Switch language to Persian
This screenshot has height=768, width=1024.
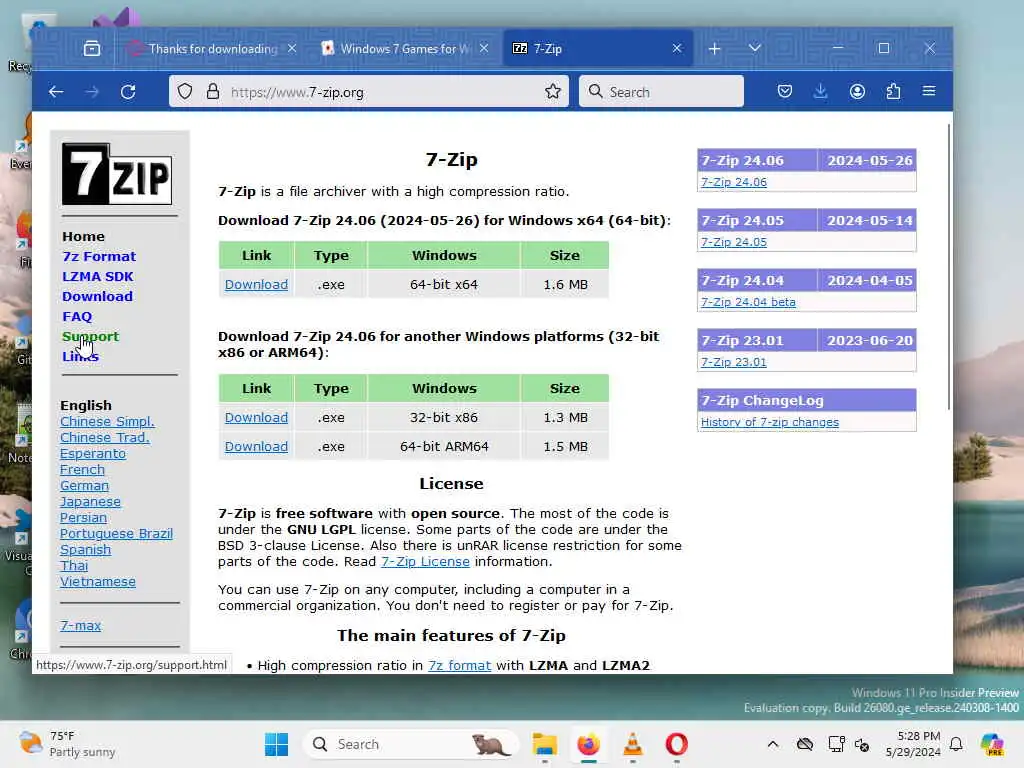(x=83, y=518)
